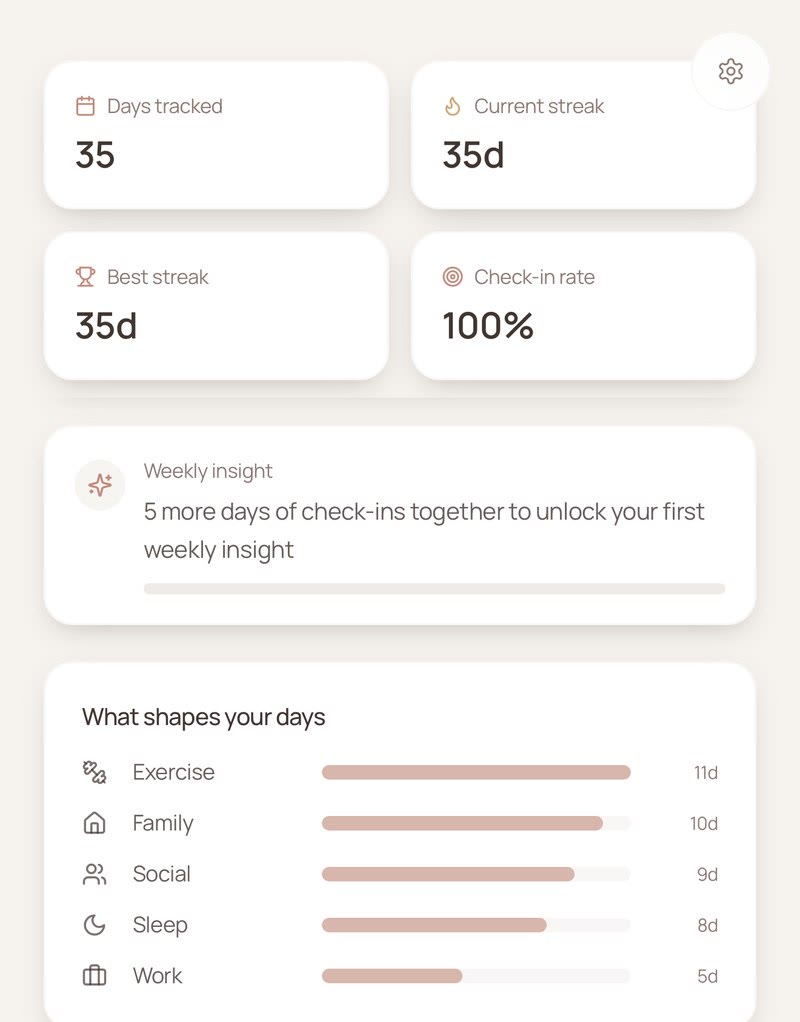
Task: Click the flame icon beside Current streak
Action: coord(452,106)
